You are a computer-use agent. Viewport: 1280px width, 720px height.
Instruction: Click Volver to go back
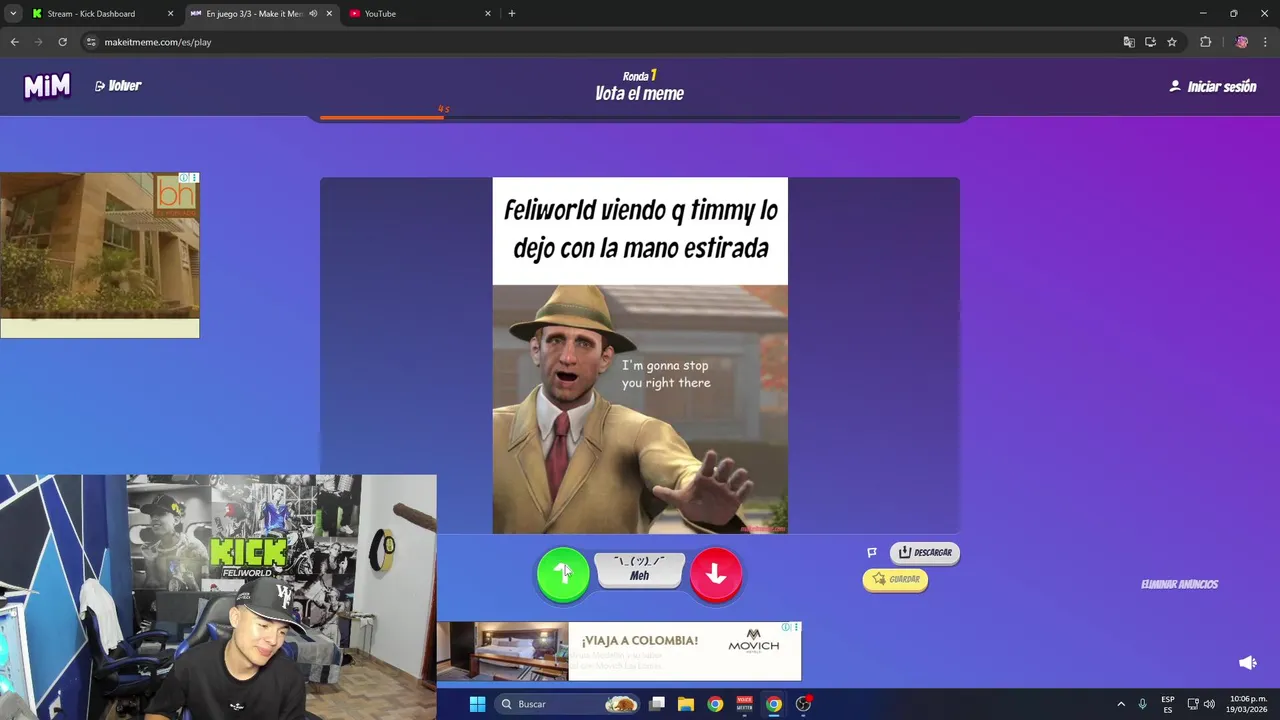tap(118, 86)
